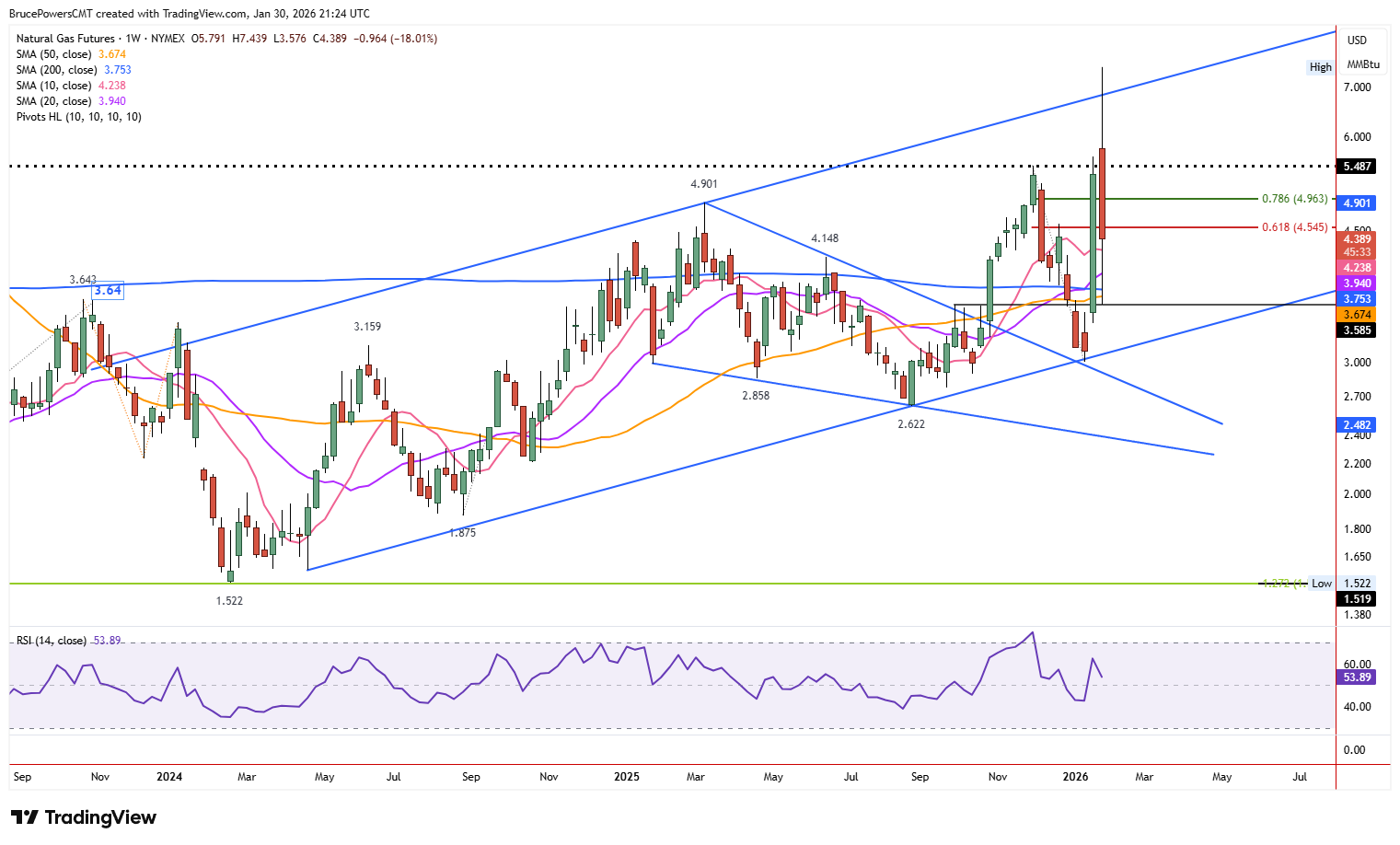Select the RSI (14, close) legend
Viewport: 1400px width, 845px height.
(51, 639)
